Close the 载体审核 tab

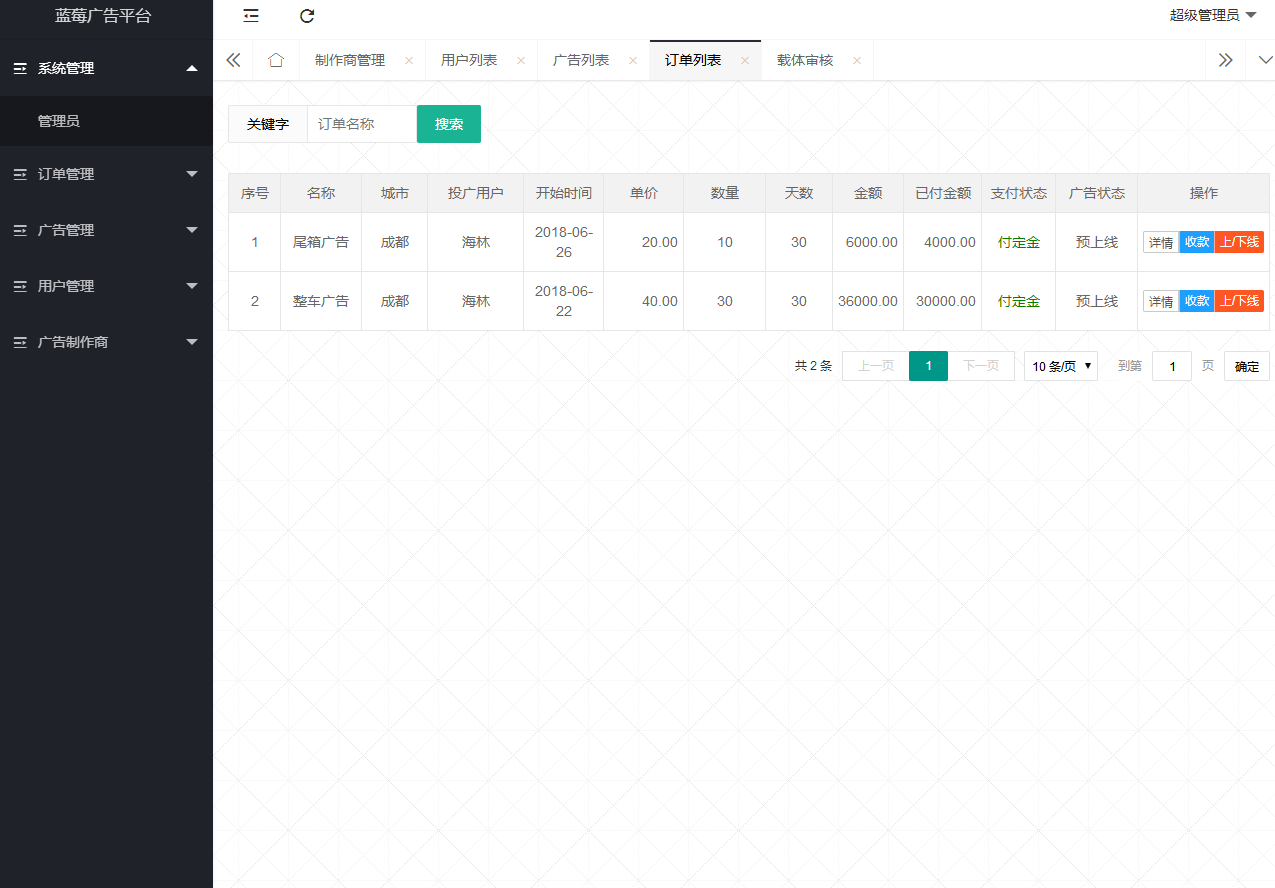[x=856, y=61]
